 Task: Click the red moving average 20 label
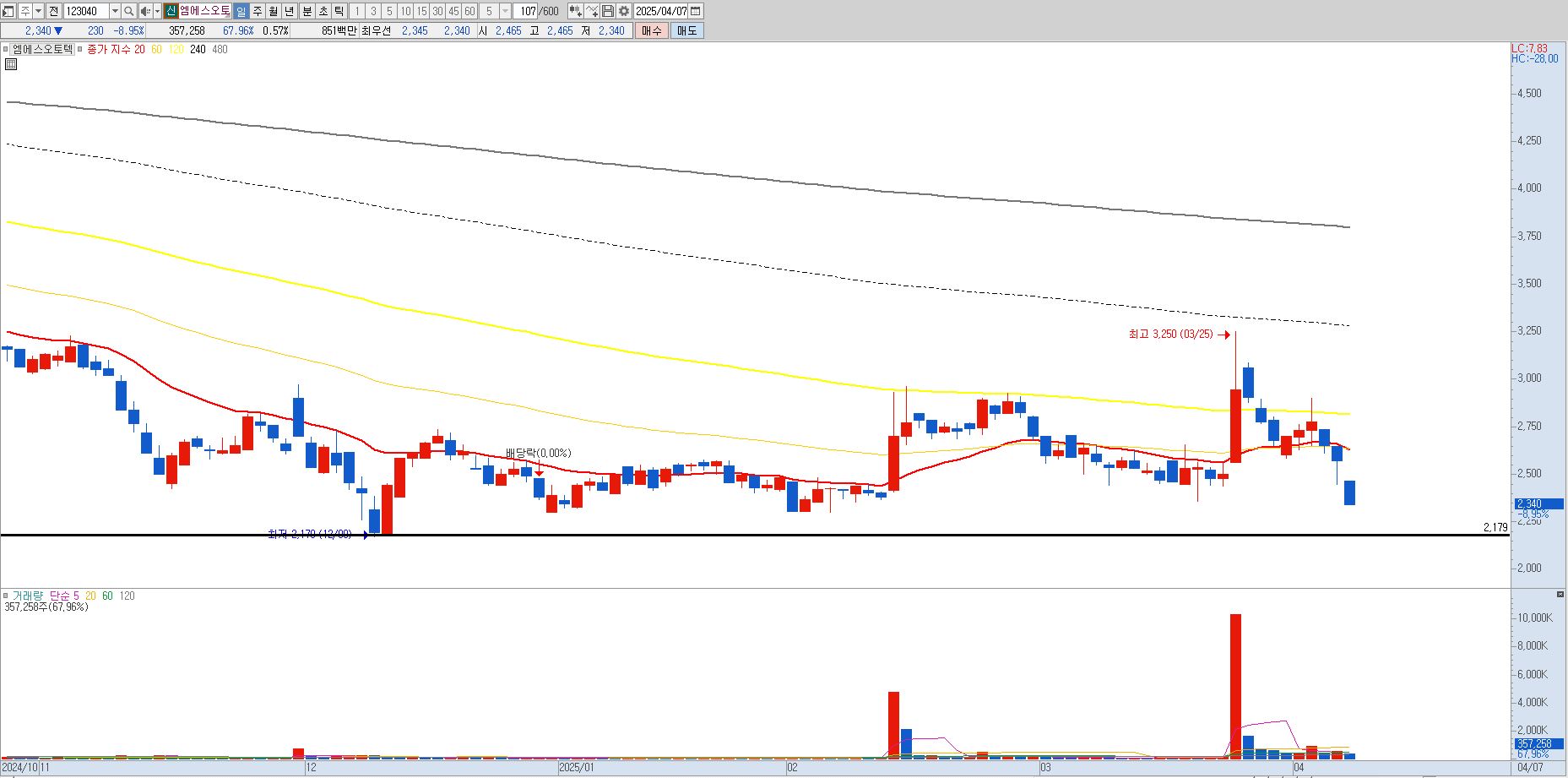[139, 50]
